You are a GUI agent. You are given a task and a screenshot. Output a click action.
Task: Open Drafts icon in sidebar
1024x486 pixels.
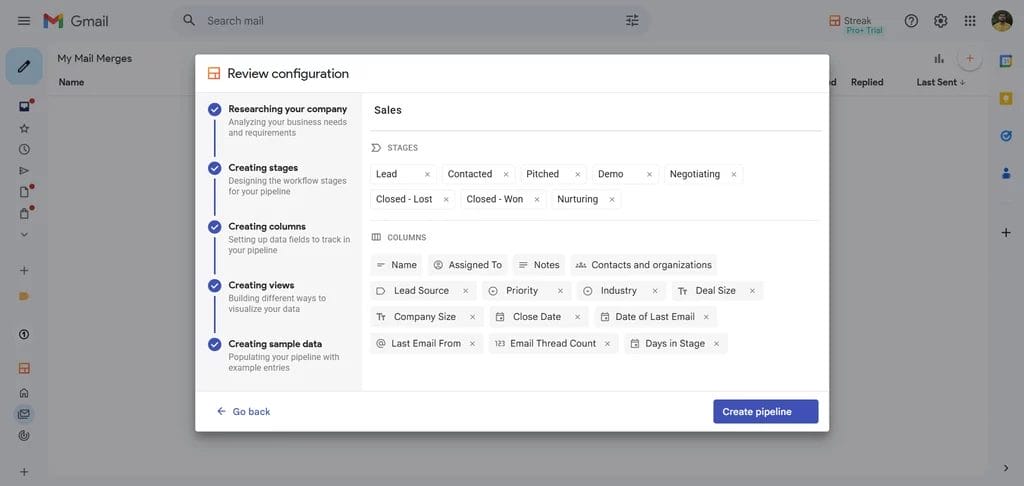point(24,192)
